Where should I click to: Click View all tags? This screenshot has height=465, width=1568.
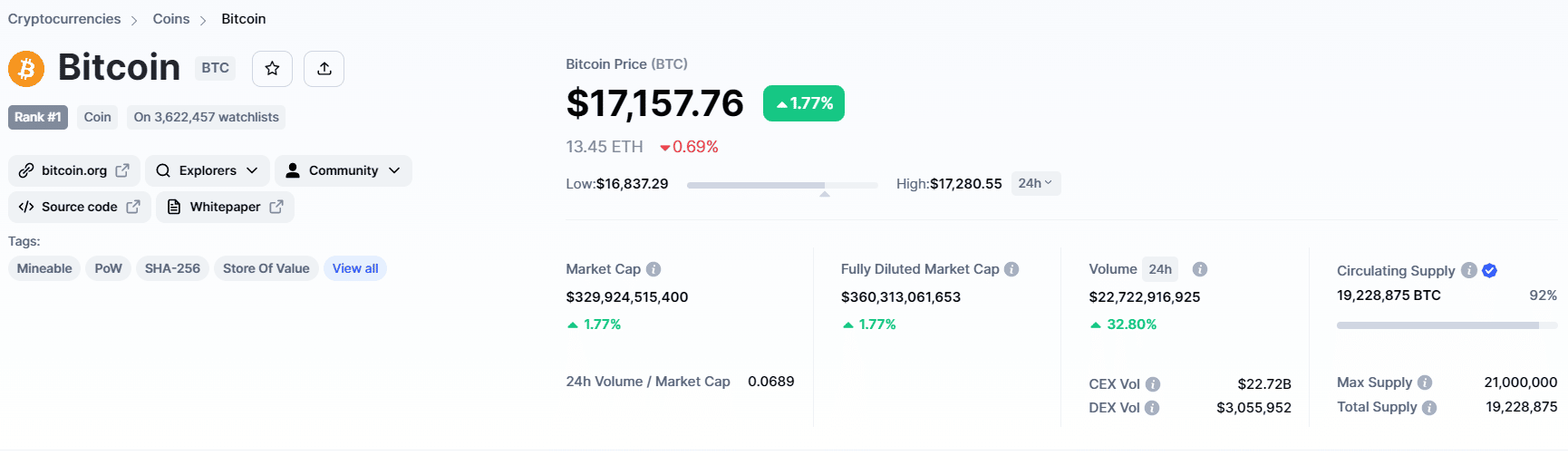coord(355,268)
